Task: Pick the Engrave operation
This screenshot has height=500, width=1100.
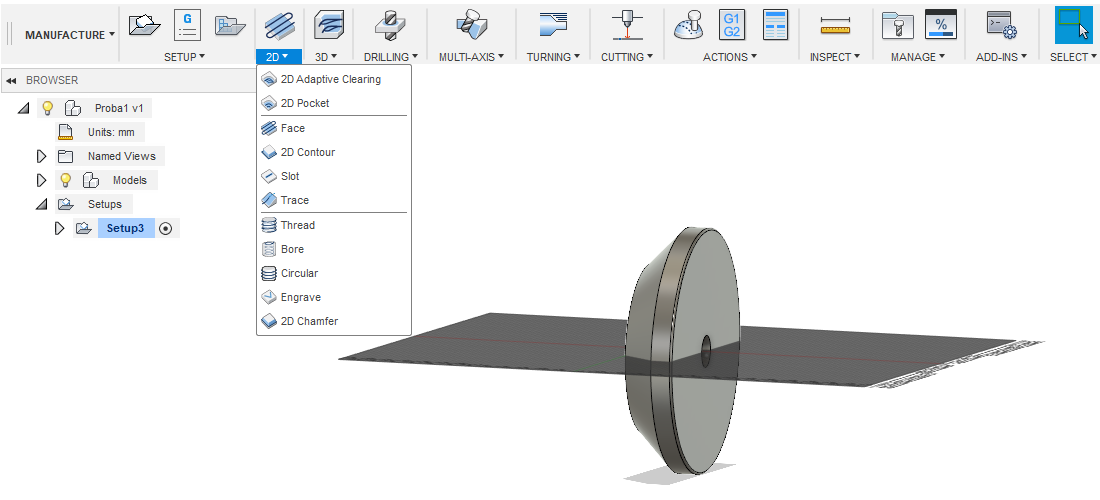Action: coord(300,297)
